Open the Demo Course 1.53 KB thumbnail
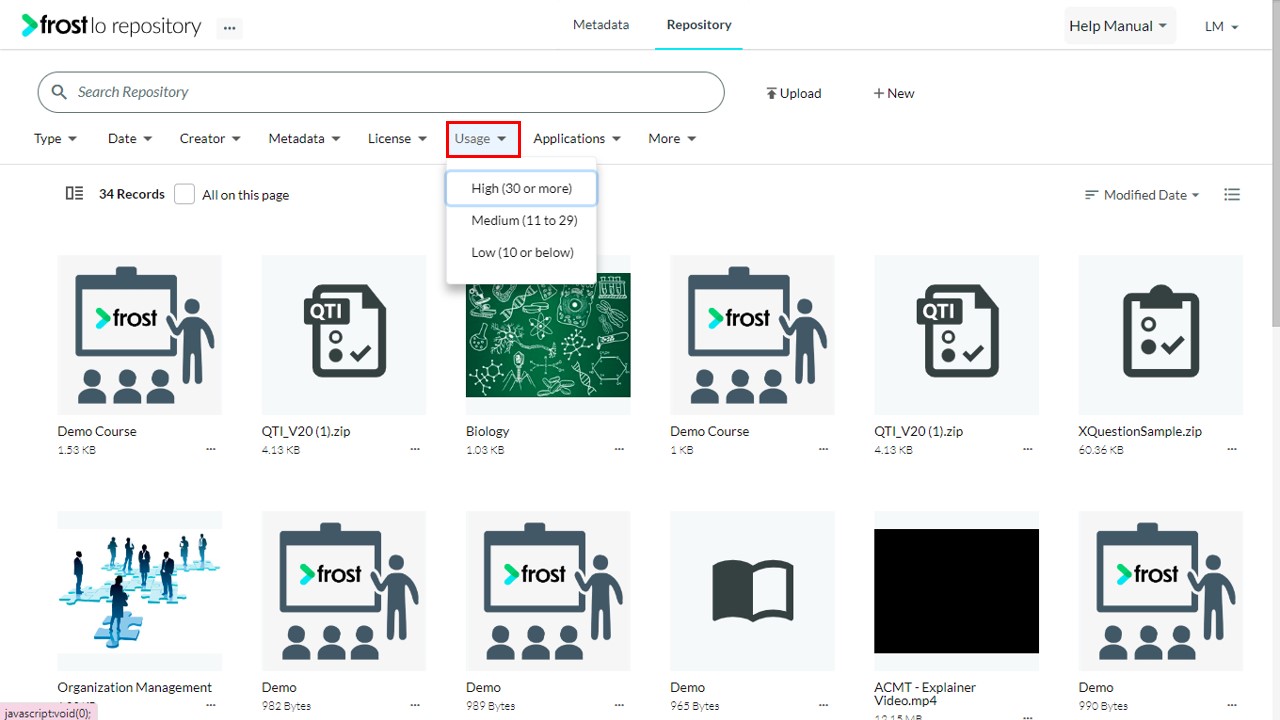1280x720 pixels. click(x=139, y=335)
